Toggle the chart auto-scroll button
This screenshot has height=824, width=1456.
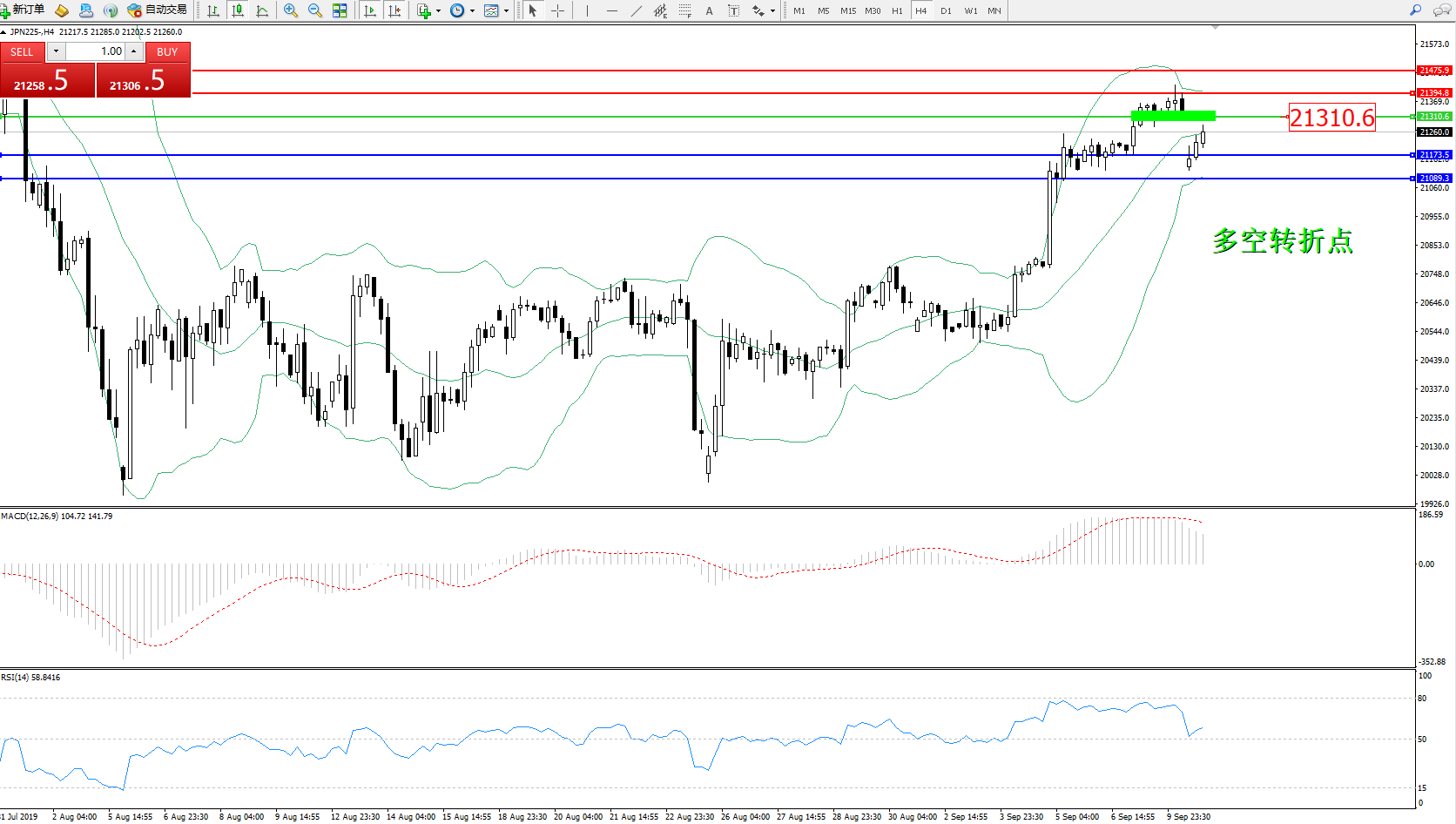[x=370, y=10]
